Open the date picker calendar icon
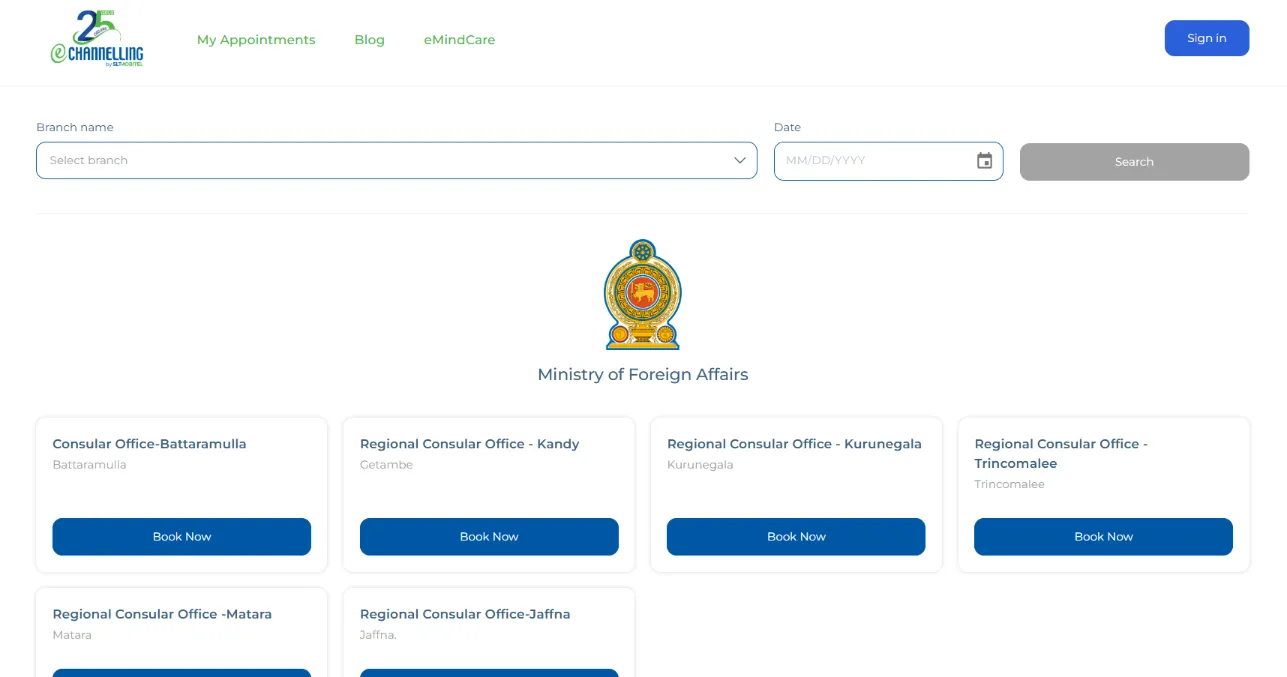This screenshot has height=677, width=1287. coord(984,161)
